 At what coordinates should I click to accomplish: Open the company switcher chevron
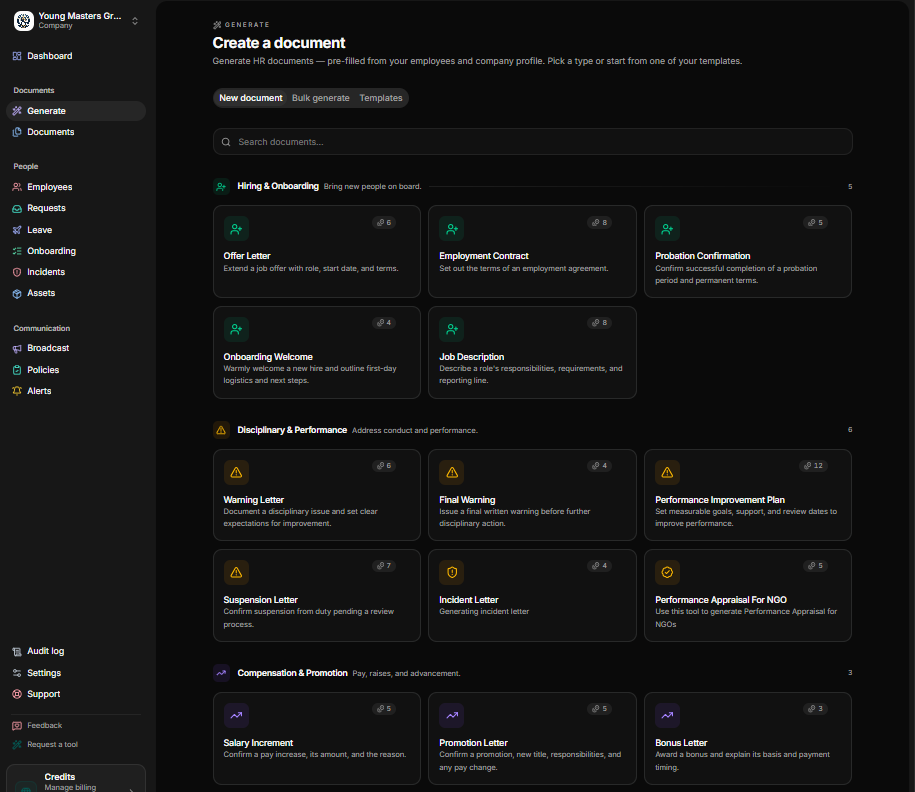pyautogui.click(x=135, y=21)
